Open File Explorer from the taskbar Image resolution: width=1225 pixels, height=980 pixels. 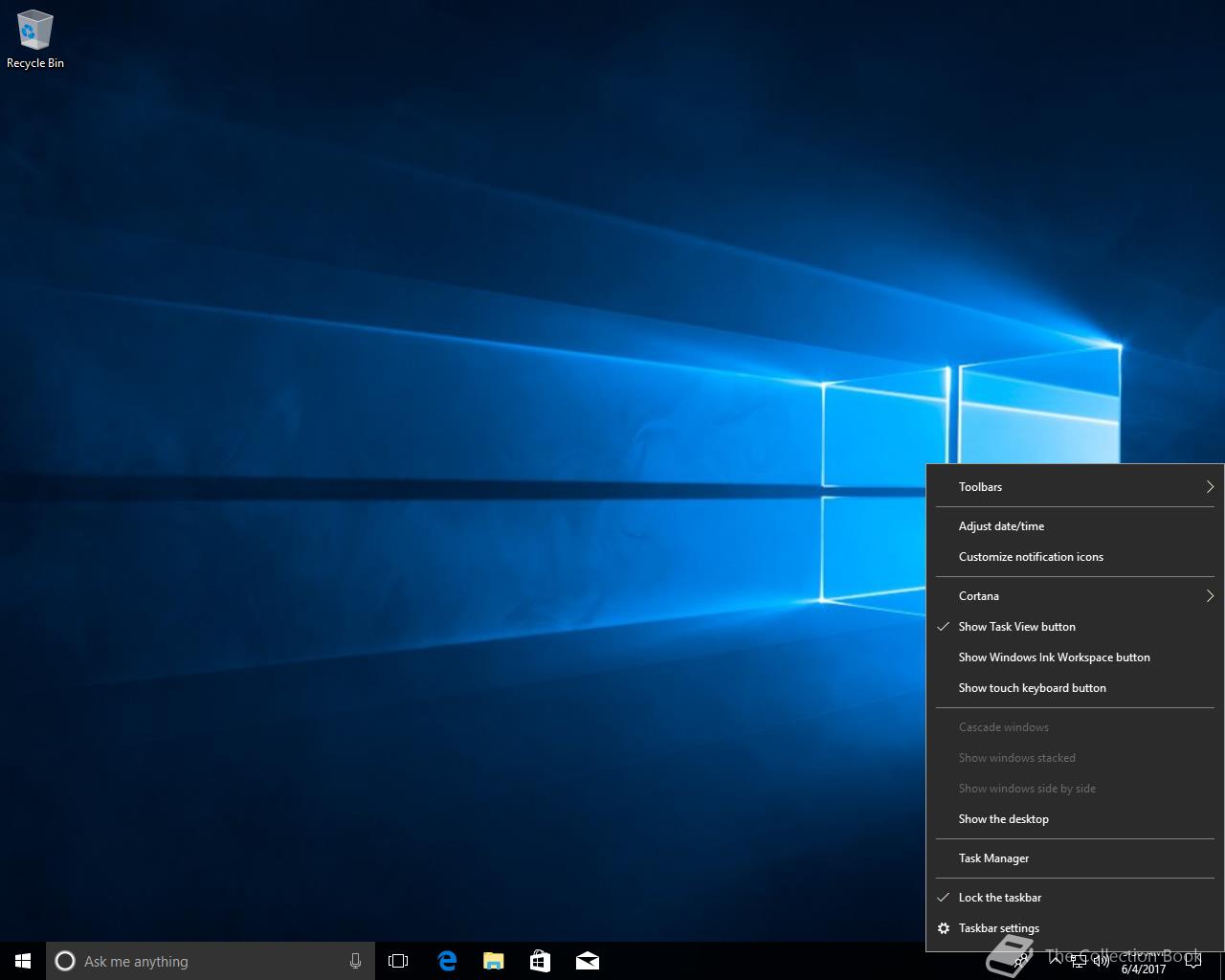point(494,961)
